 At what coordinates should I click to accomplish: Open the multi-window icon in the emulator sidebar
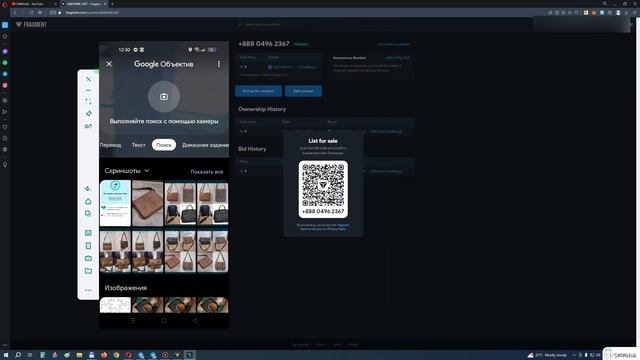pyautogui.click(x=88, y=213)
